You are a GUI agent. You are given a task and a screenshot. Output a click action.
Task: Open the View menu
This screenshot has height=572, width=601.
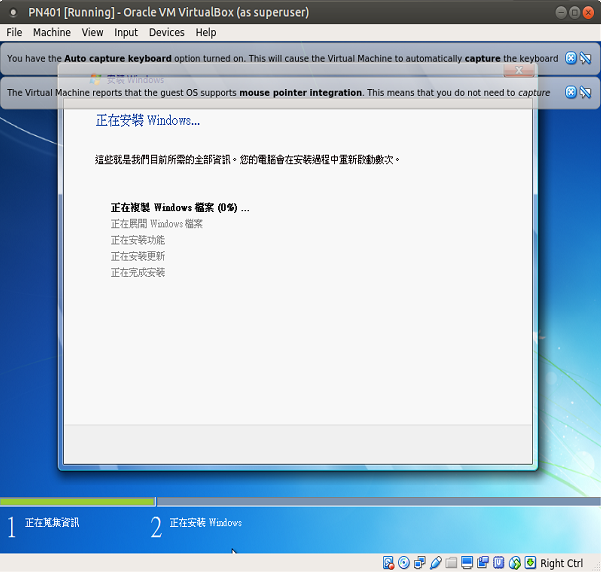[x=92, y=33]
